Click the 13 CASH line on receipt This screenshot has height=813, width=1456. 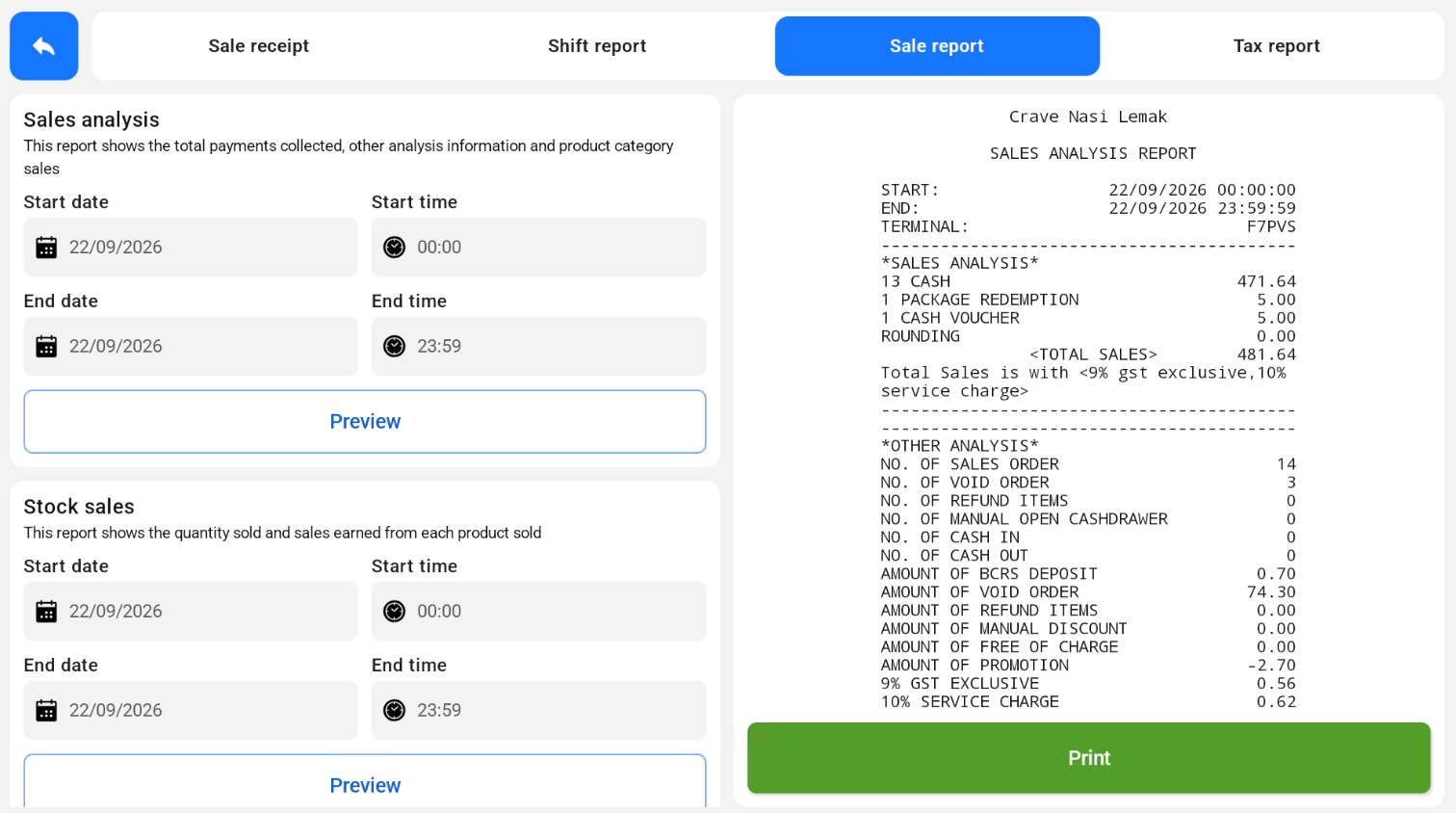click(1088, 281)
